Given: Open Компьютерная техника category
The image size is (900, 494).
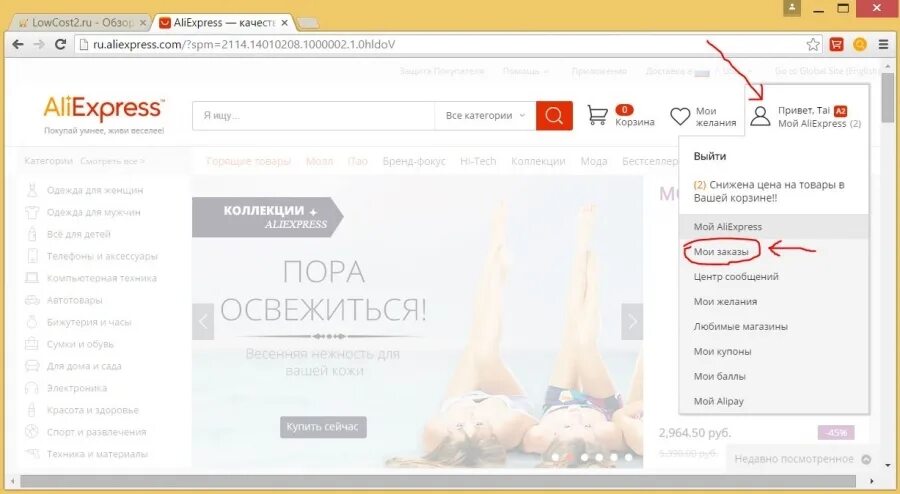Looking at the screenshot, I should click(x=102, y=278).
